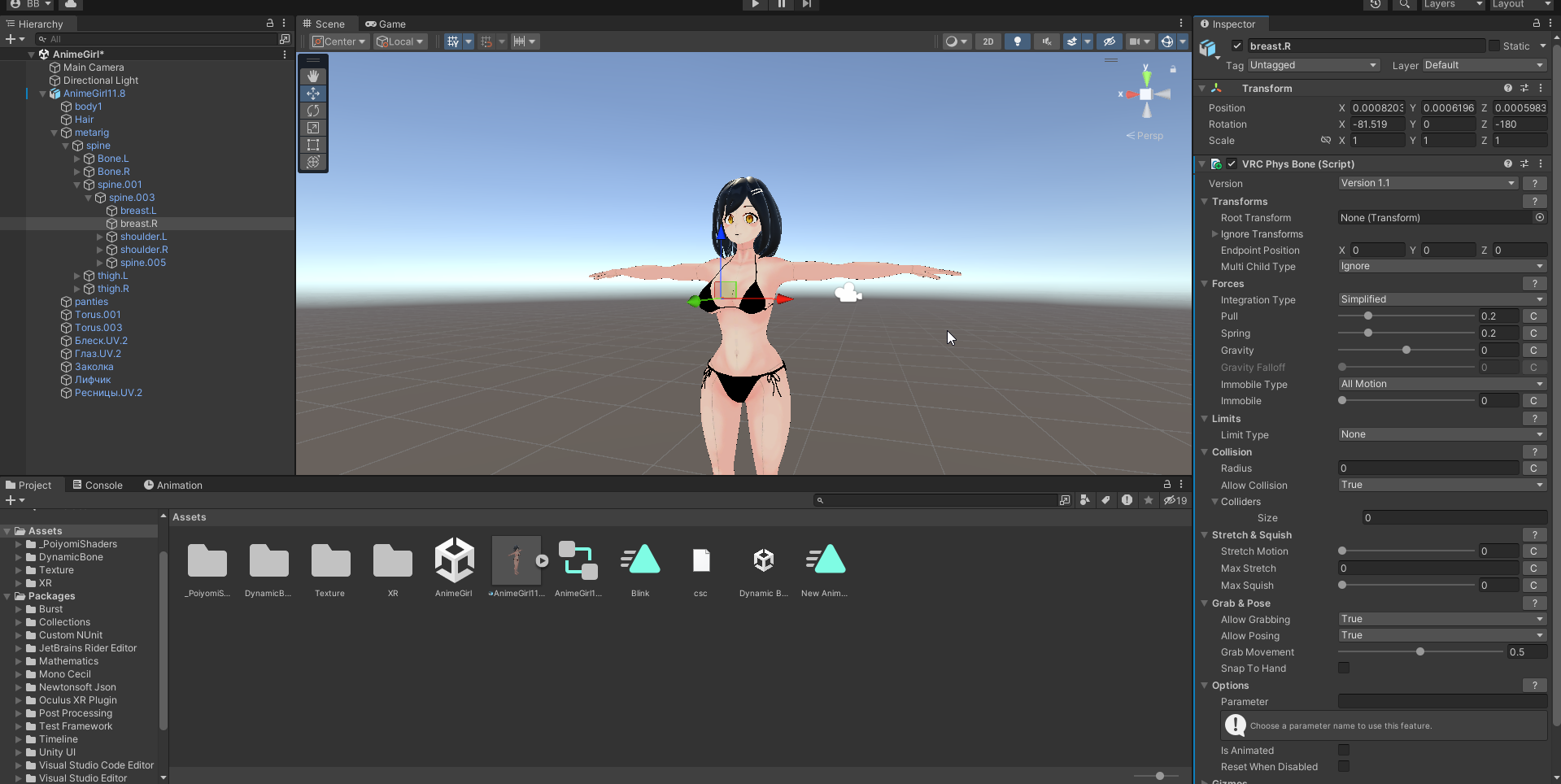This screenshot has height=784, width=1561.
Task: Select the Scale tool in scene toolbar
Action: (313, 128)
